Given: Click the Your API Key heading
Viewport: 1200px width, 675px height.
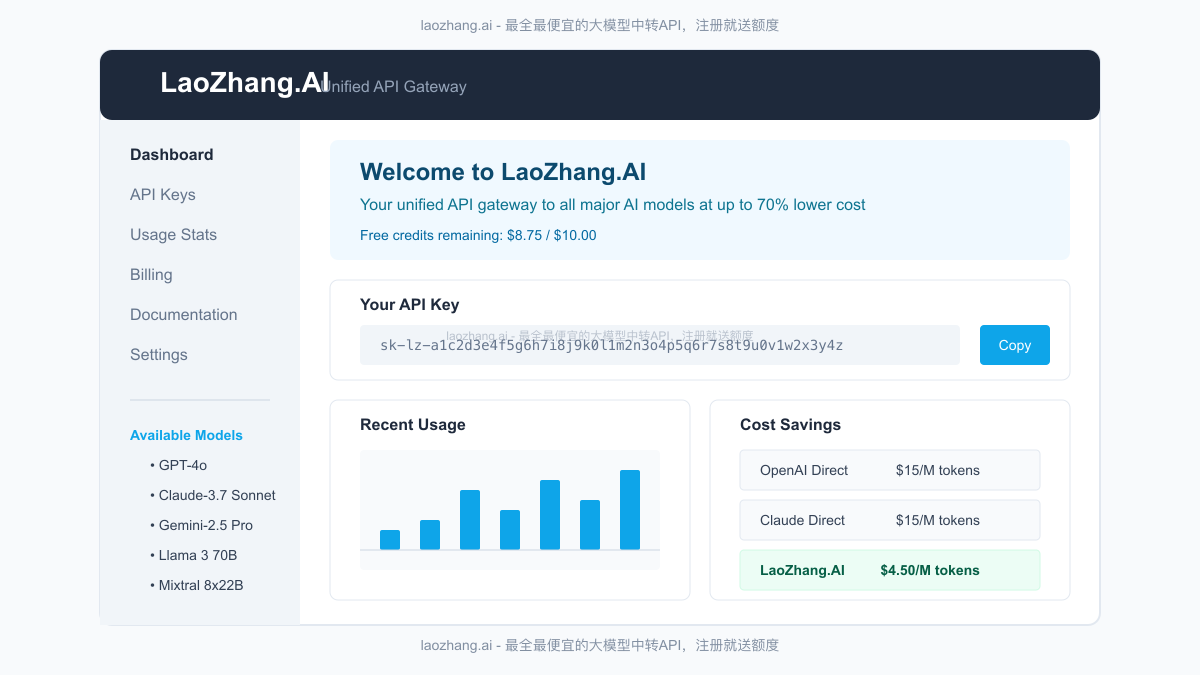Looking at the screenshot, I should tap(410, 305).
